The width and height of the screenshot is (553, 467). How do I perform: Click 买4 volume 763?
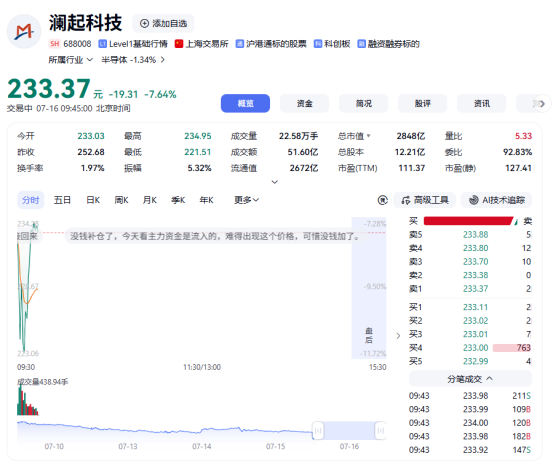point(523,348)
